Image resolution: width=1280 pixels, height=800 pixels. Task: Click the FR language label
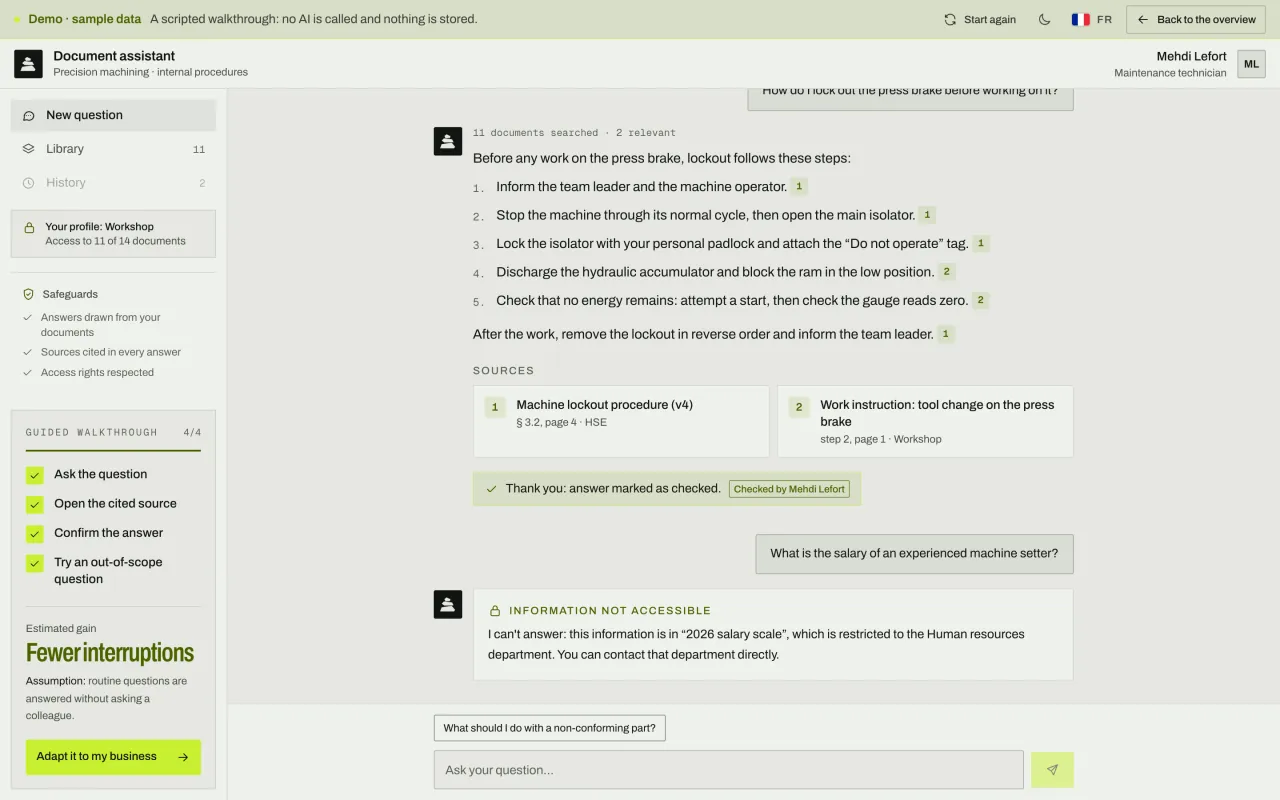(1104, 19)
